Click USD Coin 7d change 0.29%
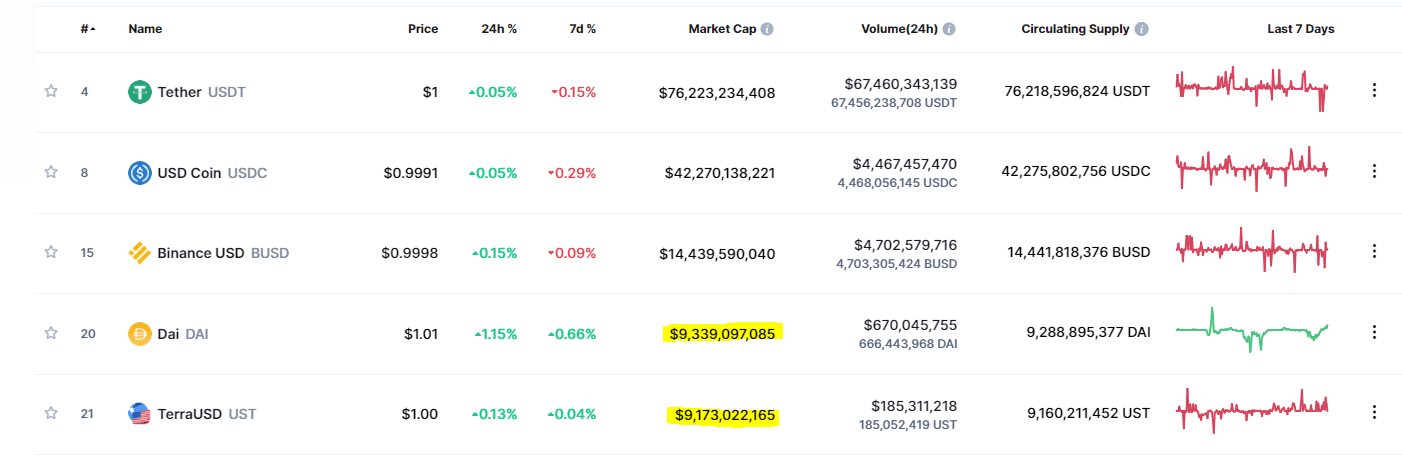Screen dimensions: 1402x457 [x=573, y=173]
